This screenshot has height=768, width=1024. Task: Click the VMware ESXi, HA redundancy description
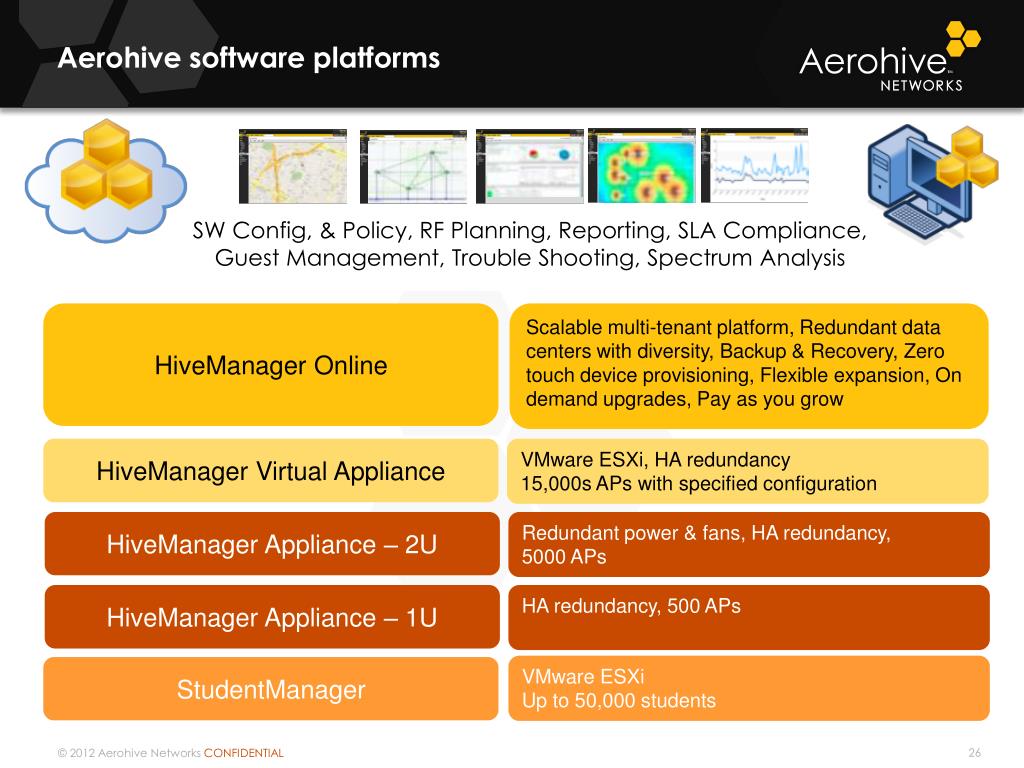click(x=748, y=472)
